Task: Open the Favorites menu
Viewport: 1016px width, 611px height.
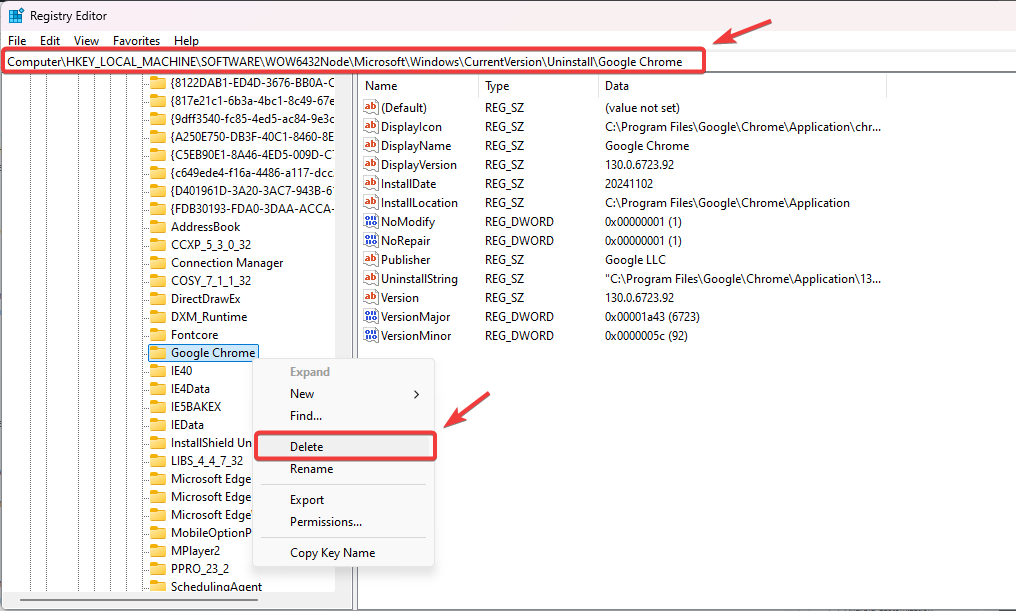Action: click(136, 41)
